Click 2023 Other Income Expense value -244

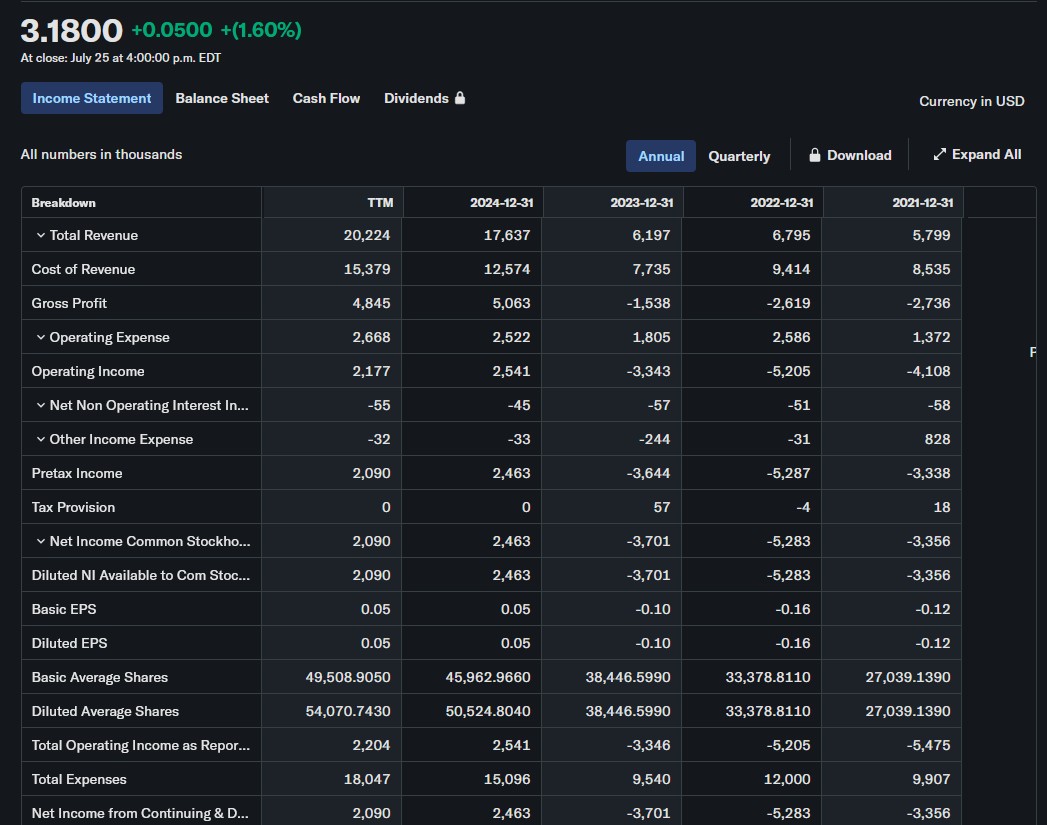654,439
